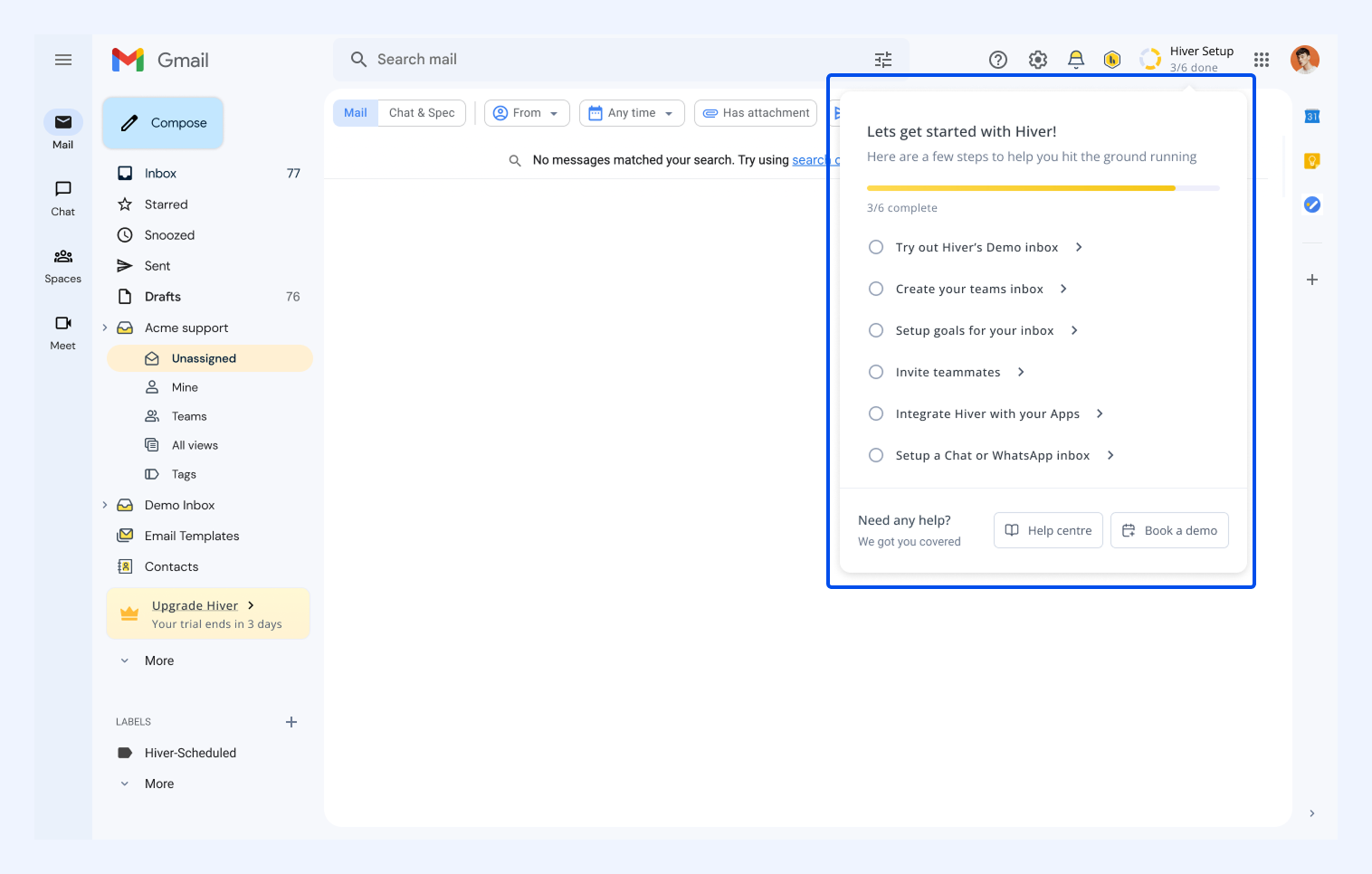
Task: Open the Mail section in the left rail
Action: (63, 130)
